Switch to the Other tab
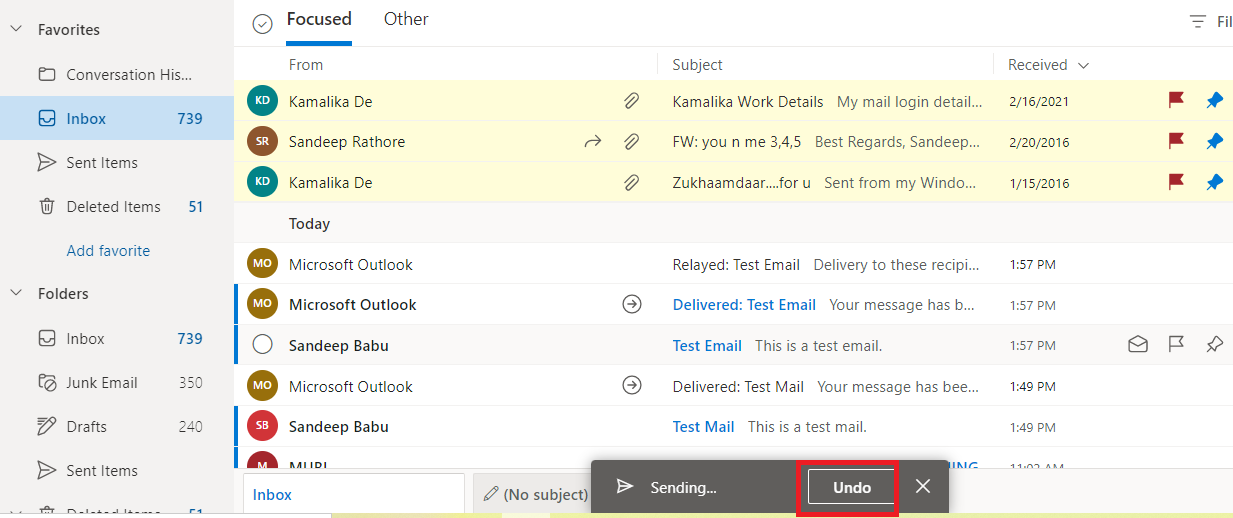Viewport: 1233px width, 518px height. coord(406,19)
